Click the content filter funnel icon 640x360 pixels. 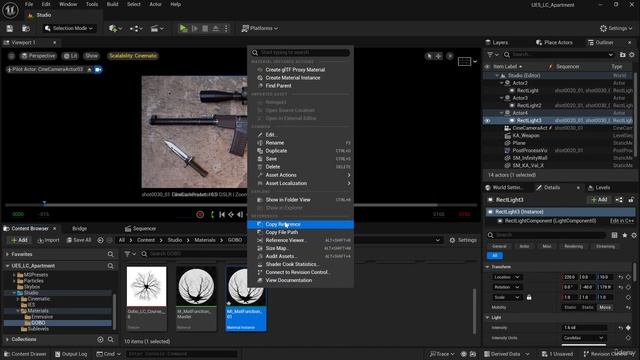(x=129, y=254)
